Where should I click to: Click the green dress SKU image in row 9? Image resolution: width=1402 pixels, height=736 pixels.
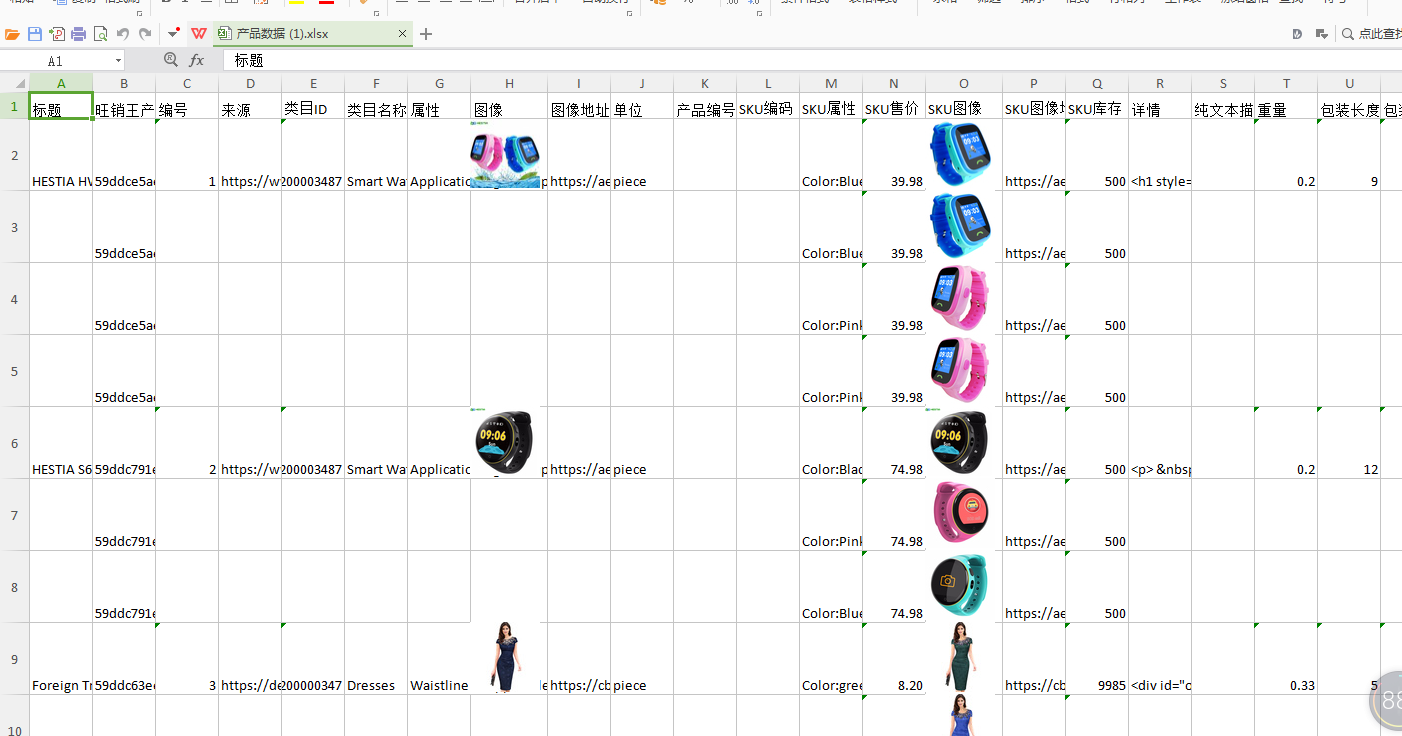961,657
